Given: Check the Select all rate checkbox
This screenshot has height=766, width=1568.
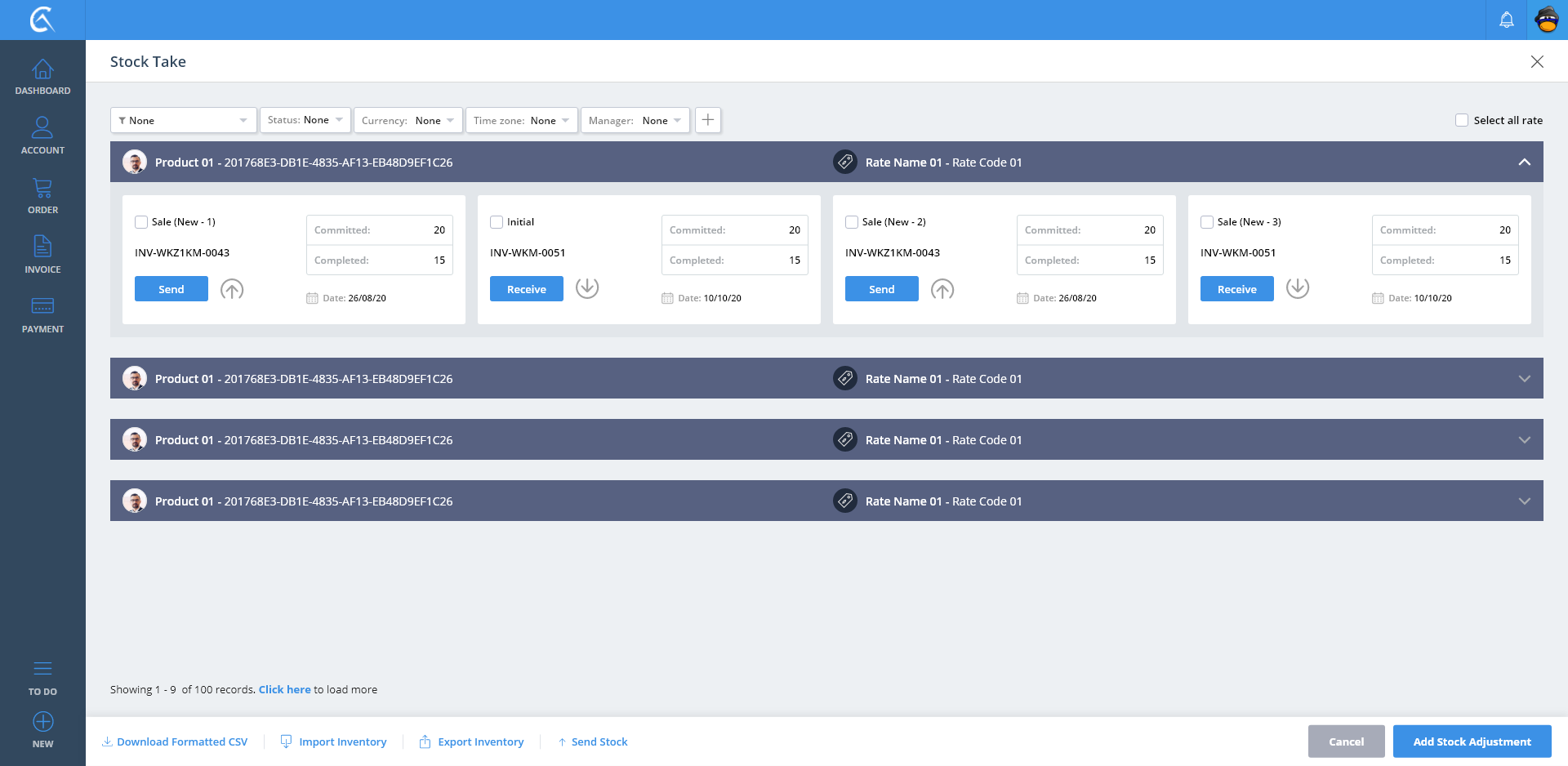Looking at the screenshot, I should 1462,120.
